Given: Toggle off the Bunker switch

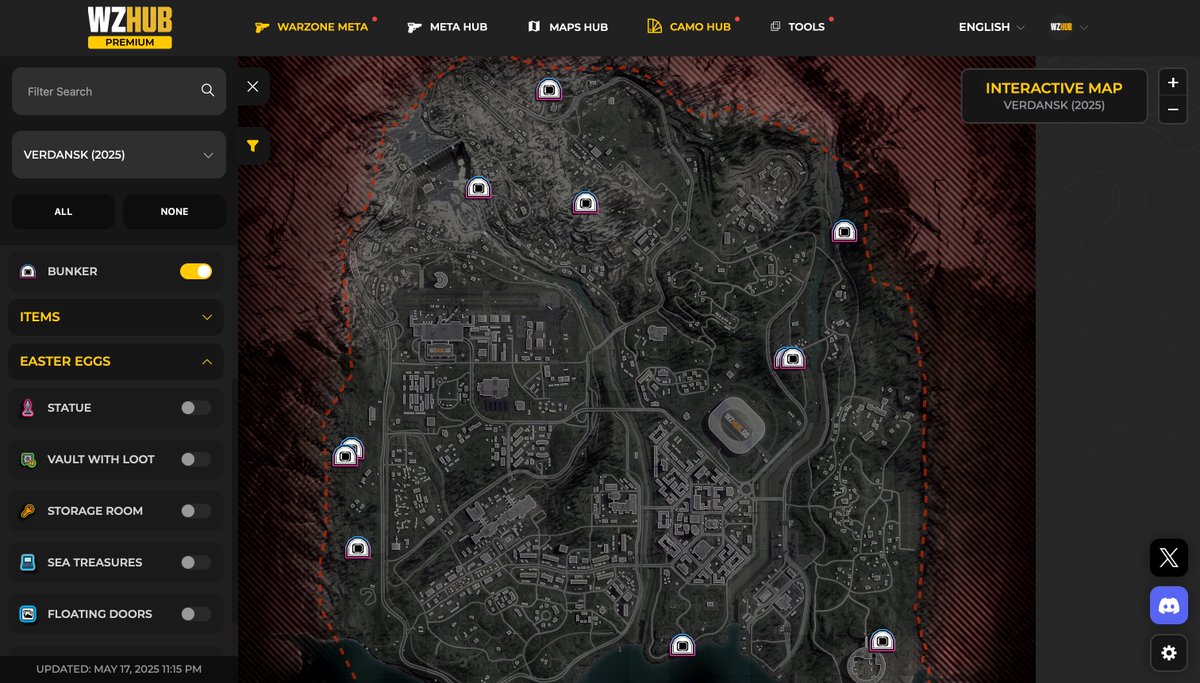Looking at the screenshot, I should click(x=196, y=271).
